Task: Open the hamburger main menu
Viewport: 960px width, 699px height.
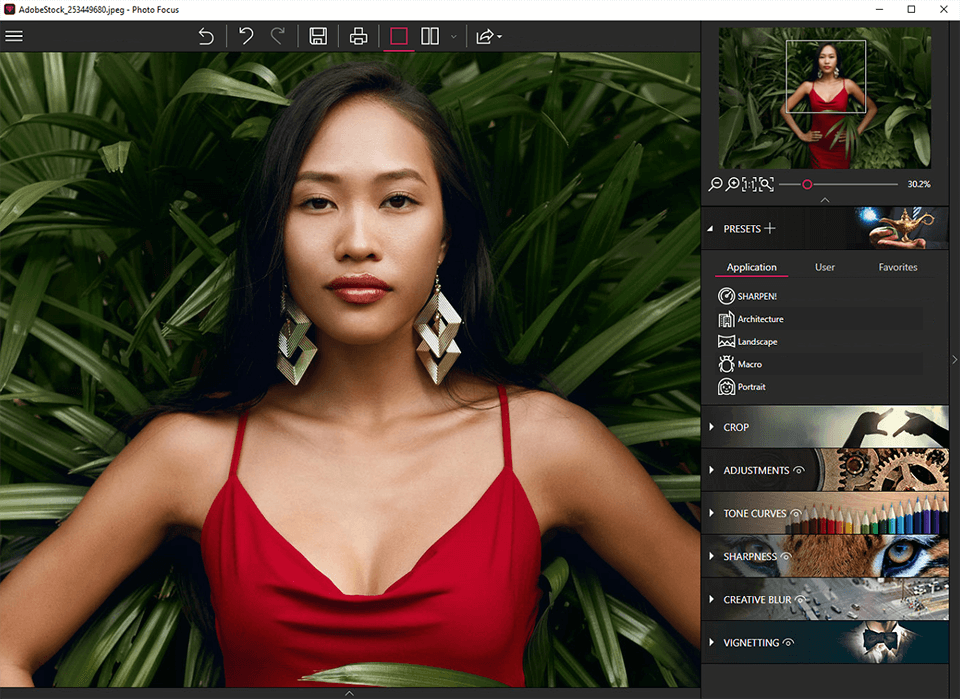Action: click(x=14, y=37)
